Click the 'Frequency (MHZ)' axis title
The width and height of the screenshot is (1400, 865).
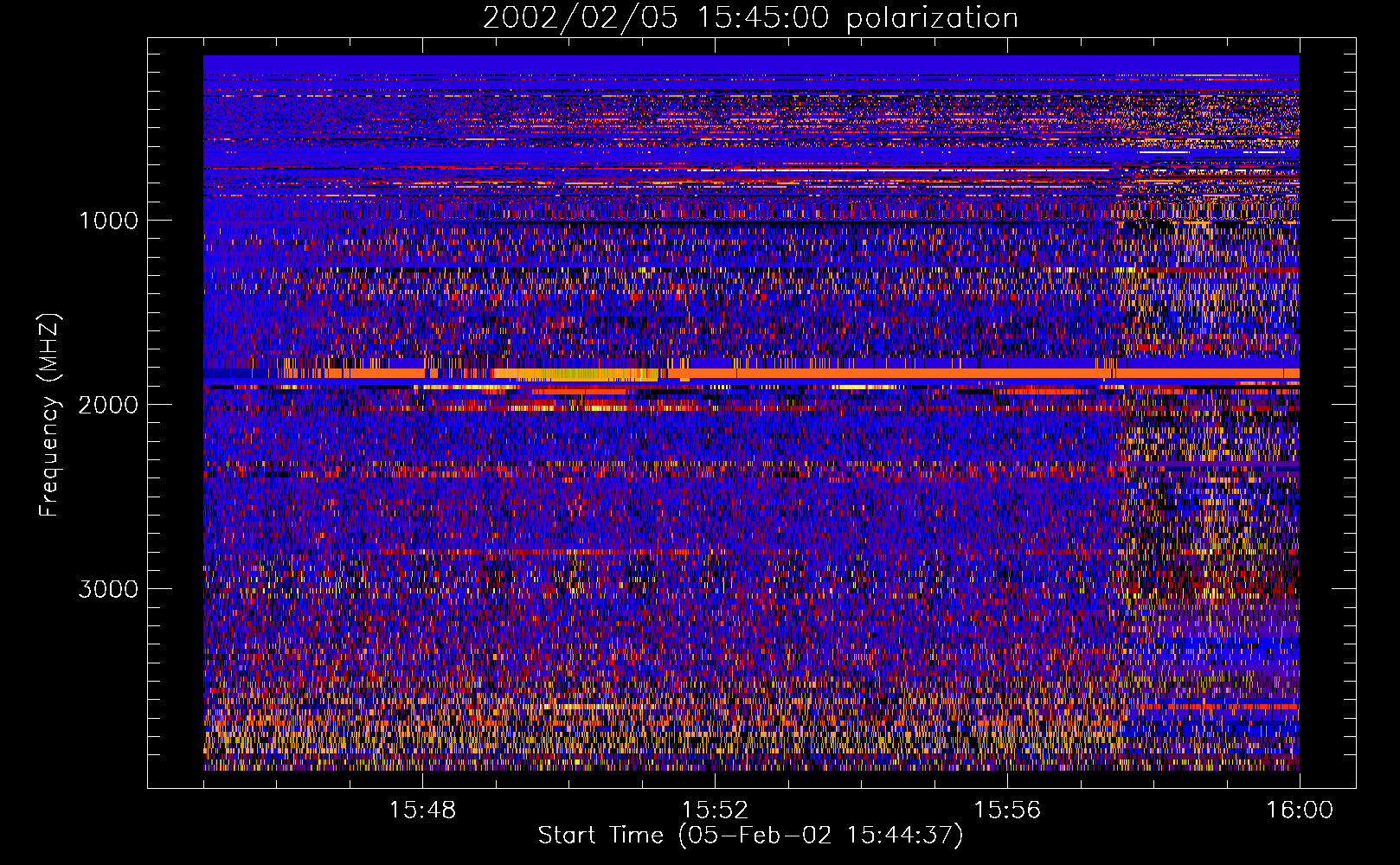coord(50,415)
